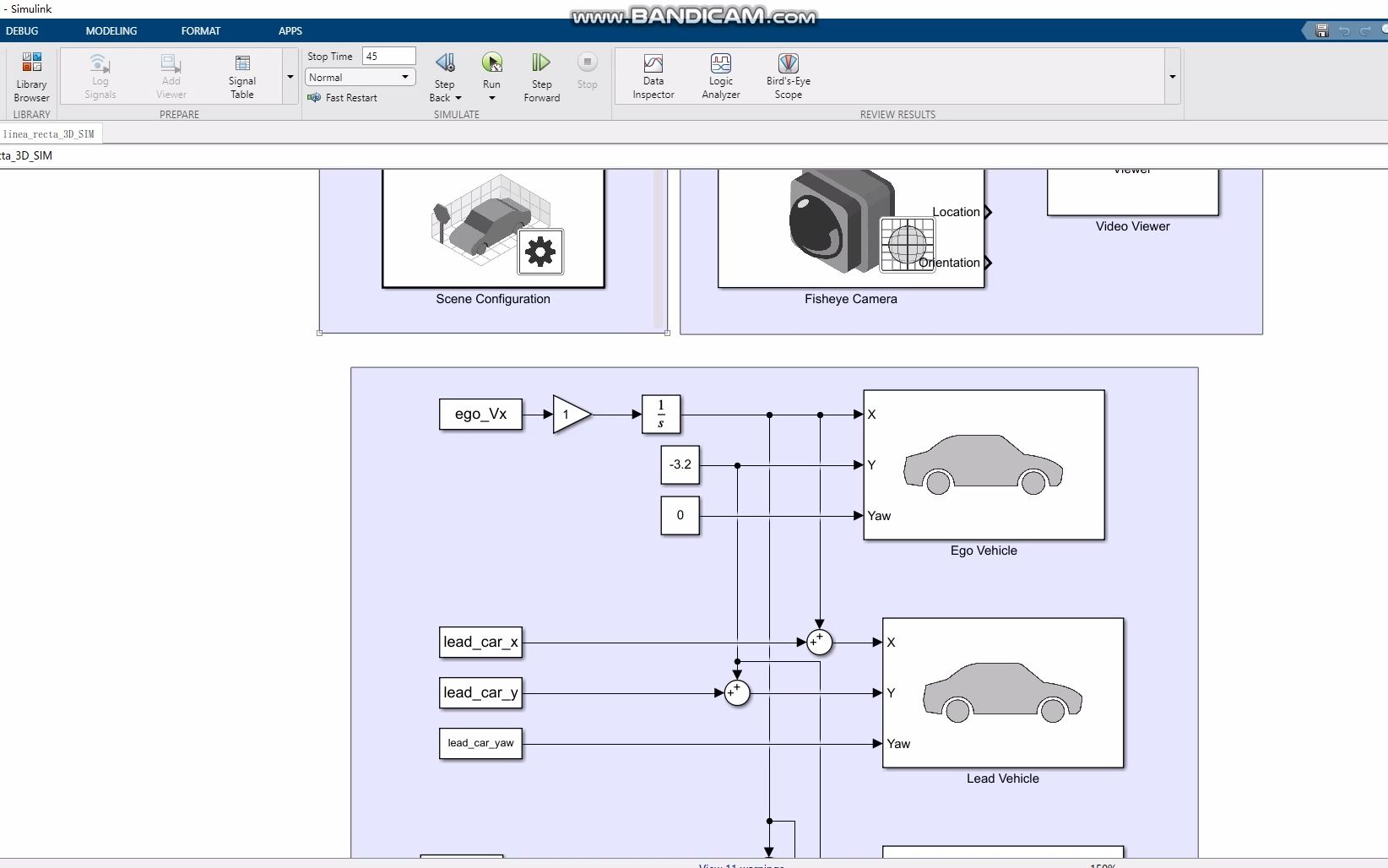This screenshot has width=1388, height=868.
Task: Open the Signal Table
Action: coord(241,74)
